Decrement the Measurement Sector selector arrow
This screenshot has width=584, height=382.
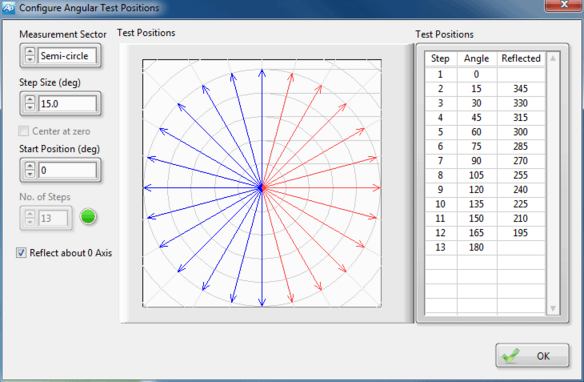(x=30, y=60)
